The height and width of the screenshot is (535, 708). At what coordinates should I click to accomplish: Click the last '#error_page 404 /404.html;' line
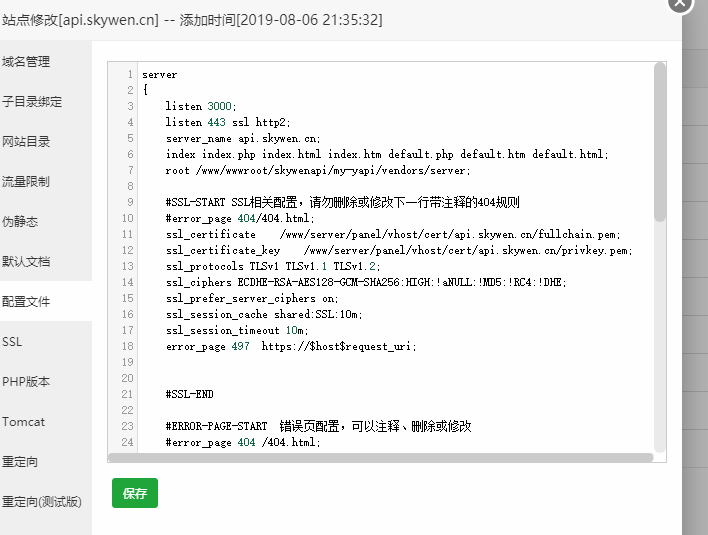[243, 442]
